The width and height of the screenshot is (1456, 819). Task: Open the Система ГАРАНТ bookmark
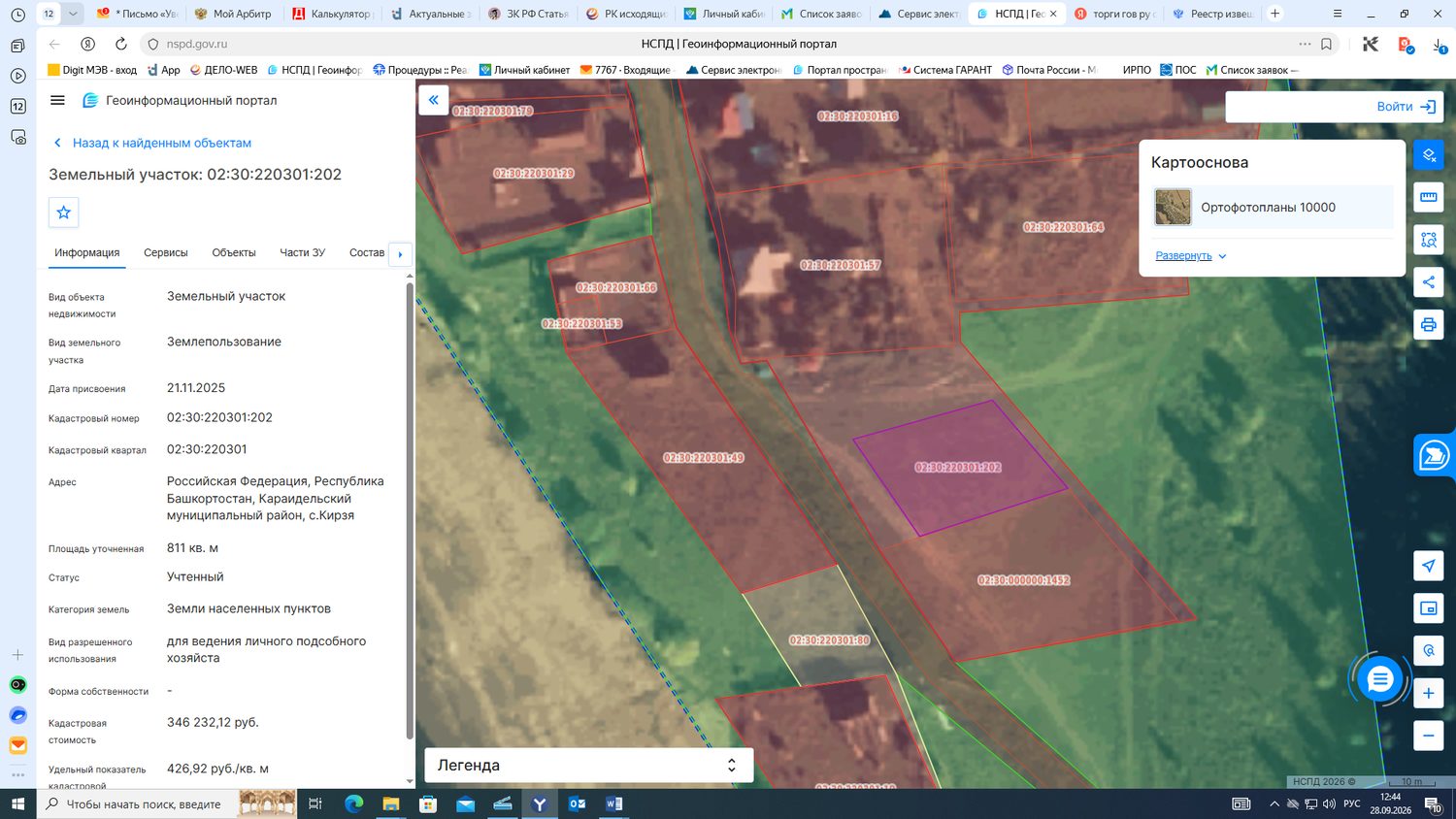click(x=945, y=70)
